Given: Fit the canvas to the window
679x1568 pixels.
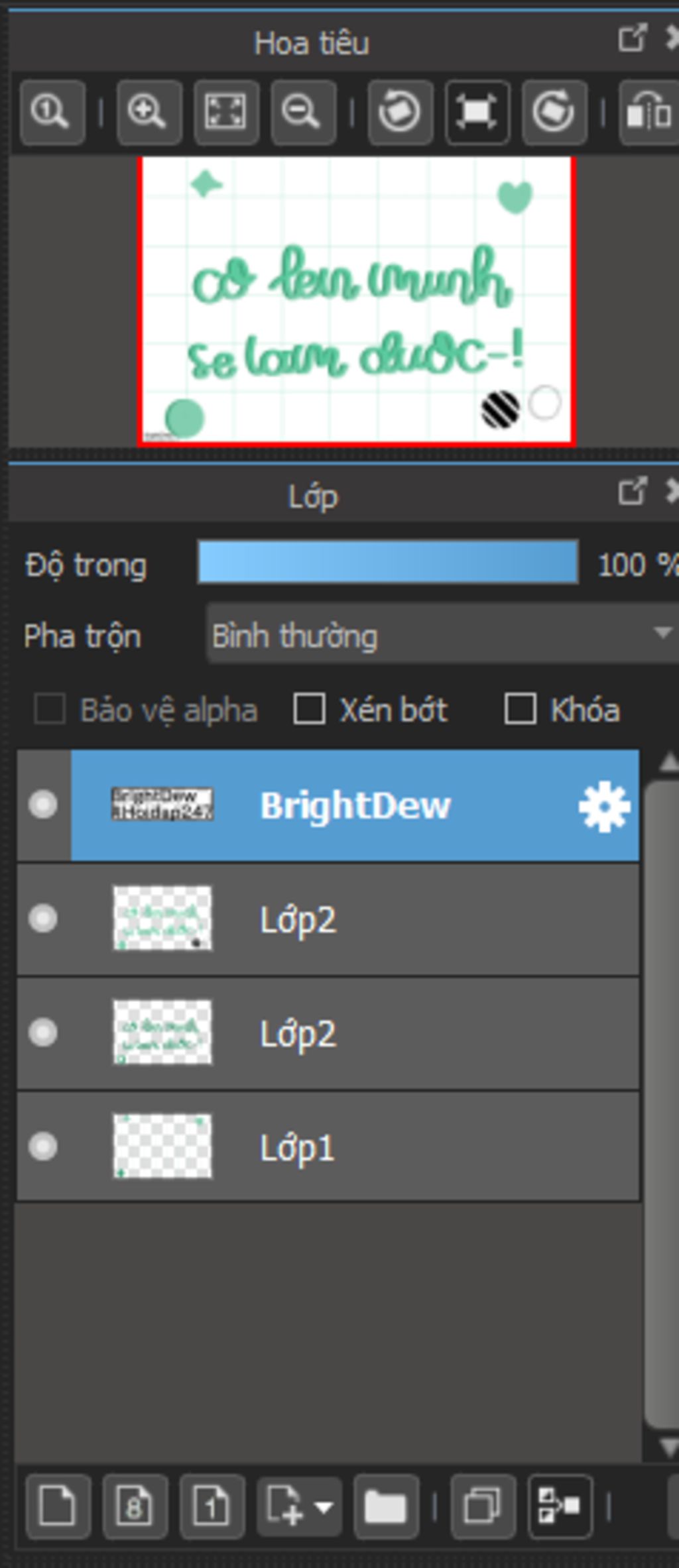Looking at the screenshot, I should tap(226, 112).
